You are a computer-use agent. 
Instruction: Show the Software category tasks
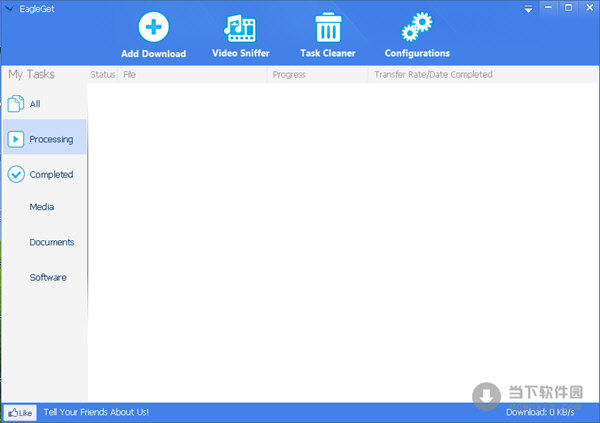[48, 278]
